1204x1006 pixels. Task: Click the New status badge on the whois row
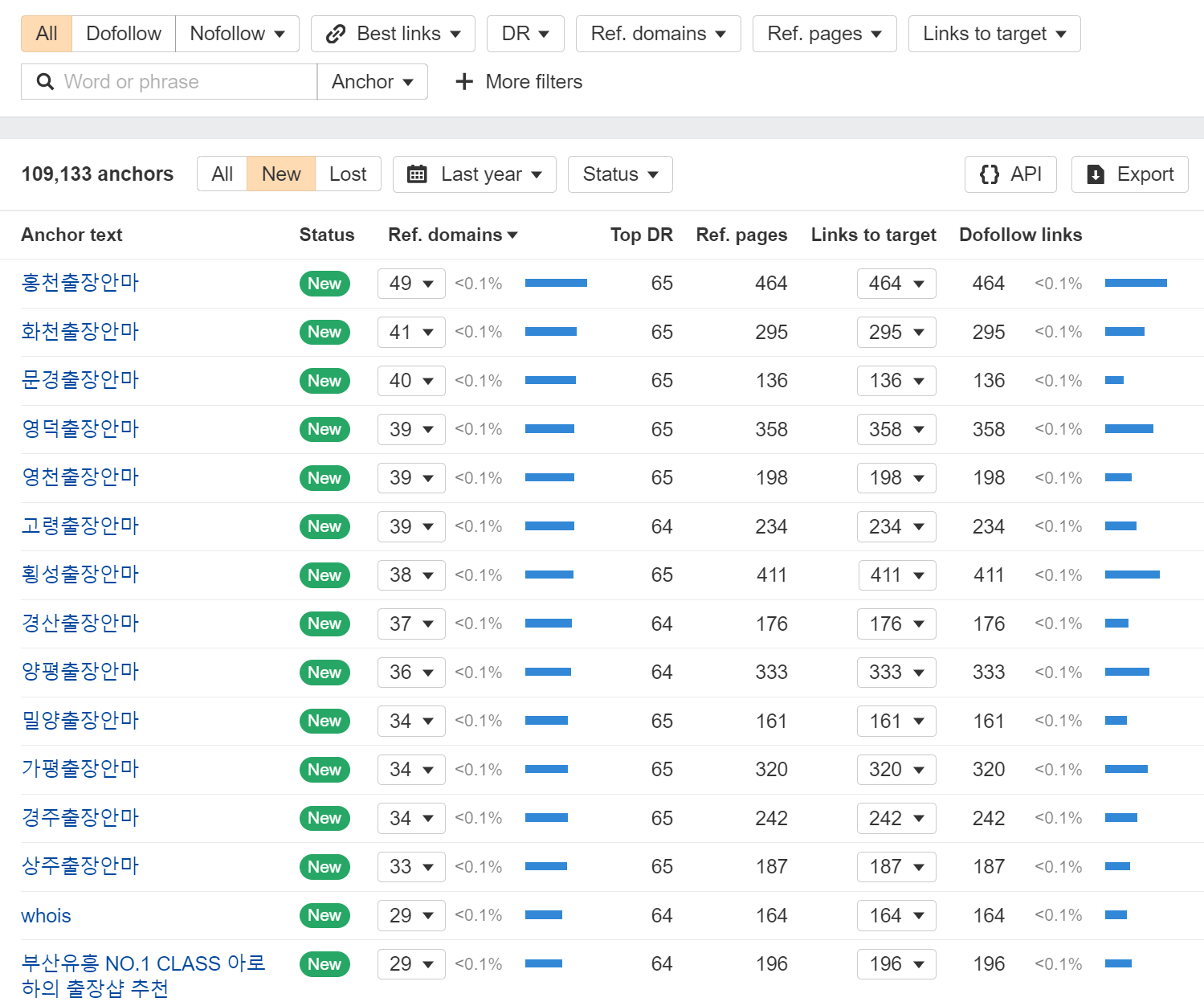point(324,915)
